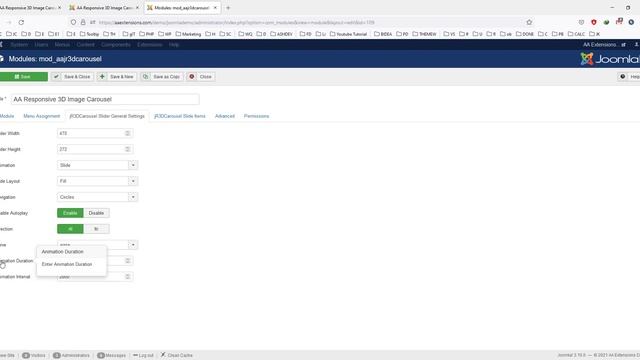Open the Menus admin menu
The width and height of the screenshot is (640, 360).
[x=62, y=44]
